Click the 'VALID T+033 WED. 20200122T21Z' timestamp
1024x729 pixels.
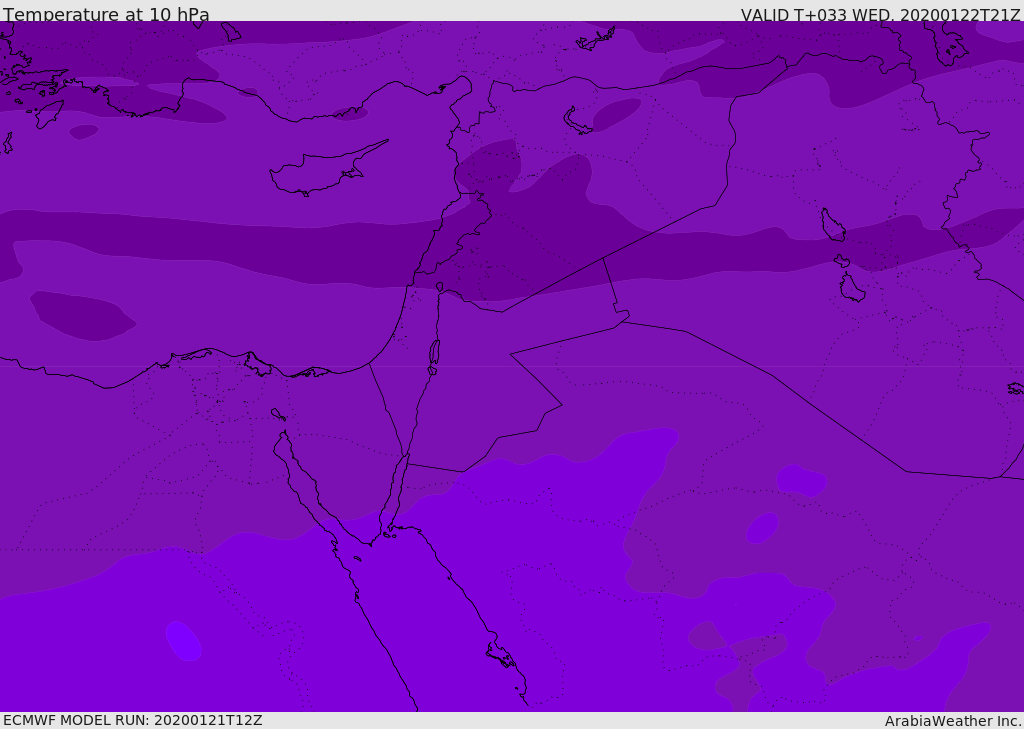point(880,14)
